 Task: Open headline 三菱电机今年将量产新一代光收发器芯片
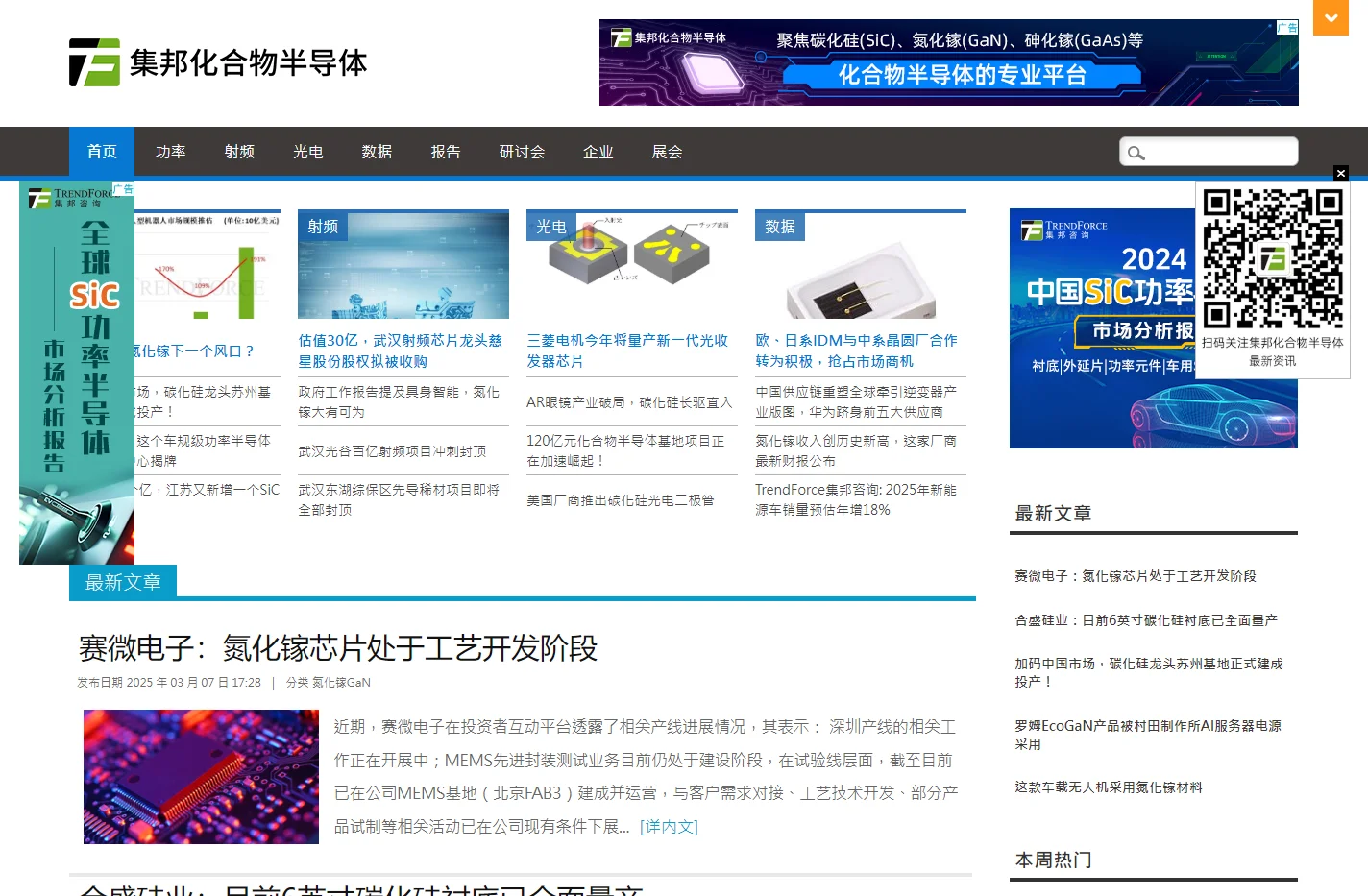pyautogui.click(x=627, y=351)
